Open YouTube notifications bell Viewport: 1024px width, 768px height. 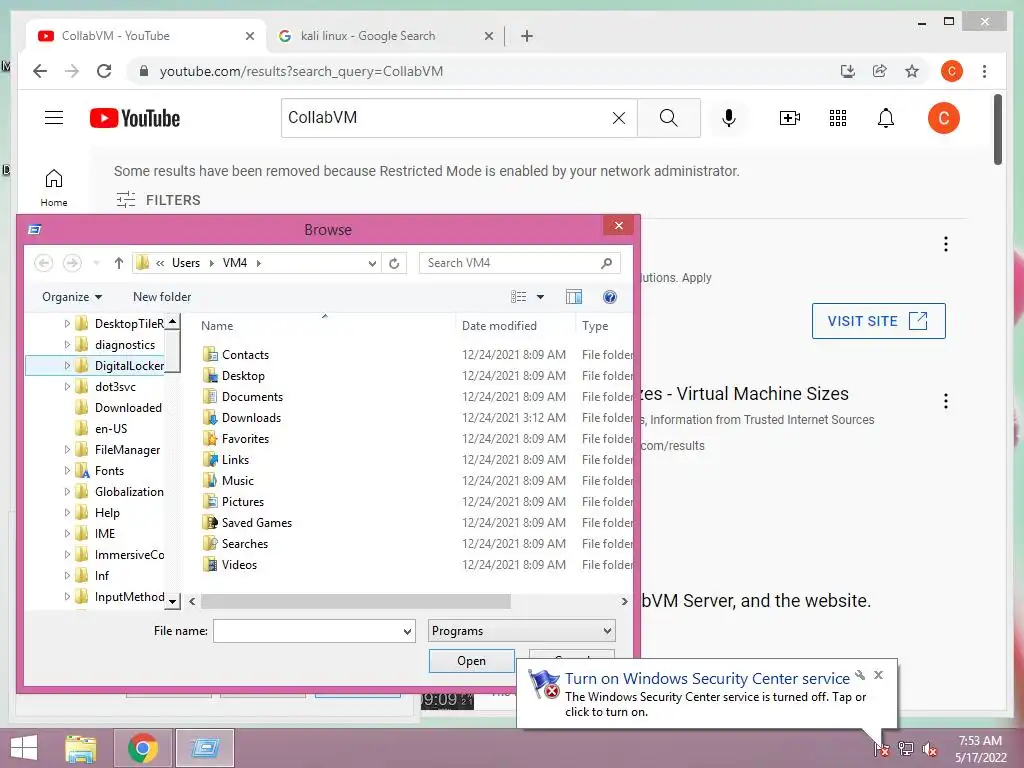(886, 118)
